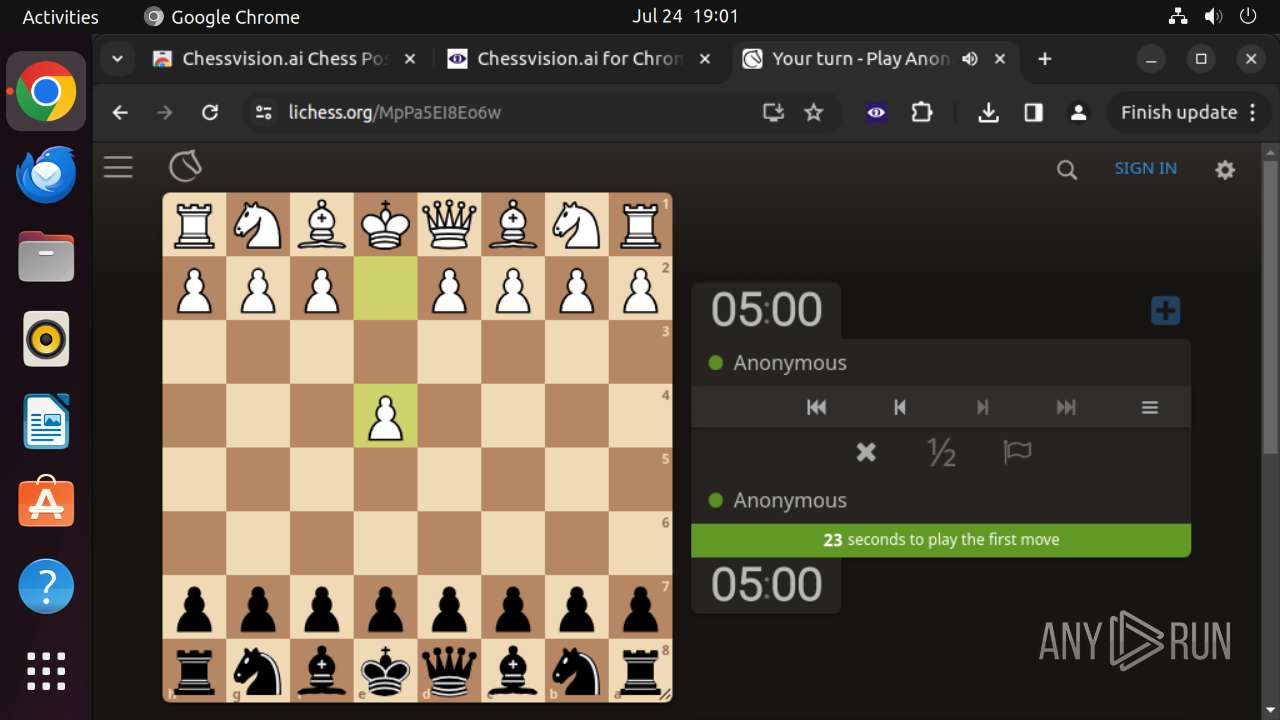Show Applications grid
Screen dimensions: 1280x720
pyautogui.click(x=46, y=669)
